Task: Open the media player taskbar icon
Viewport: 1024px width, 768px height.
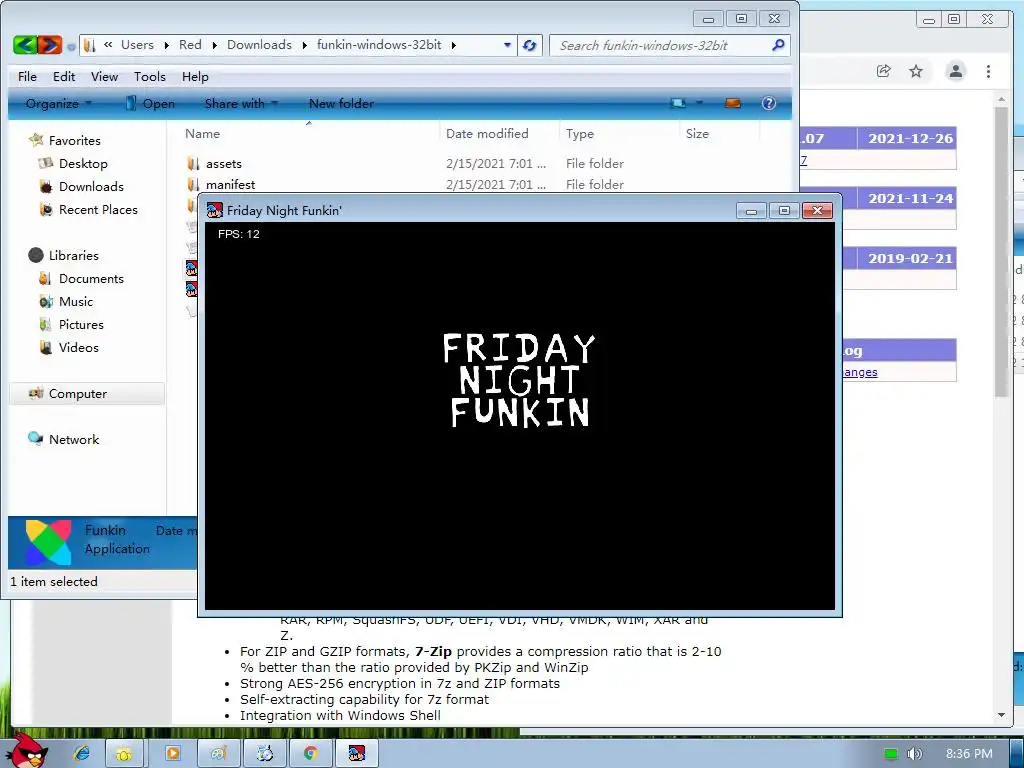Action: 172,753
